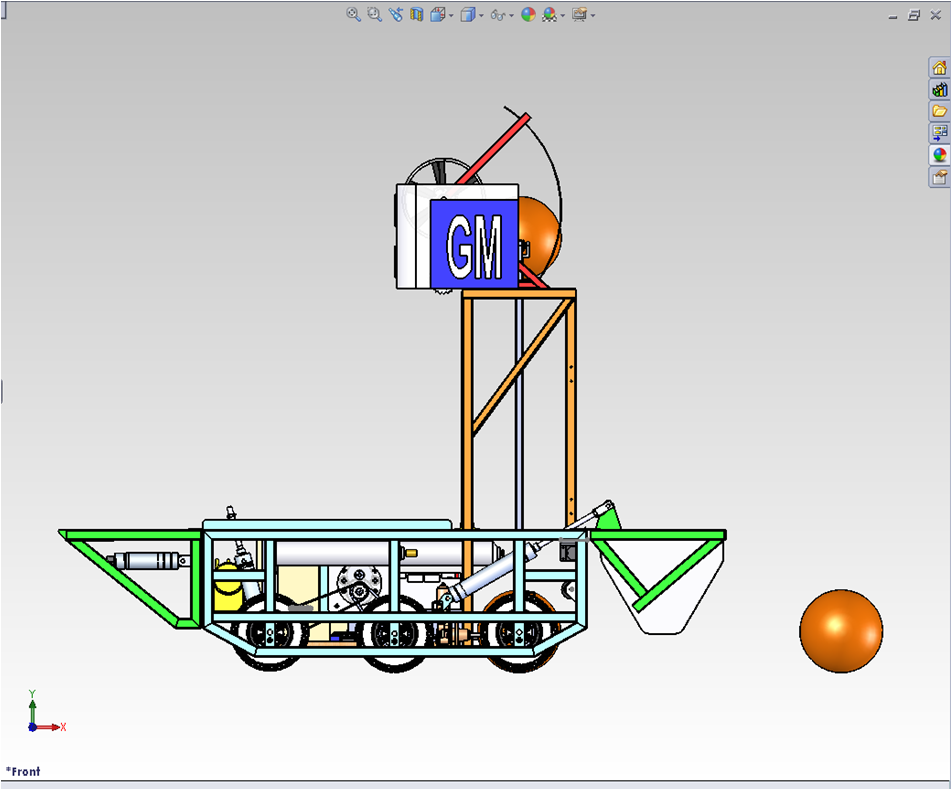Restore down the document window
This screenshot has height=790, width=952.
[x=914, y=16]
